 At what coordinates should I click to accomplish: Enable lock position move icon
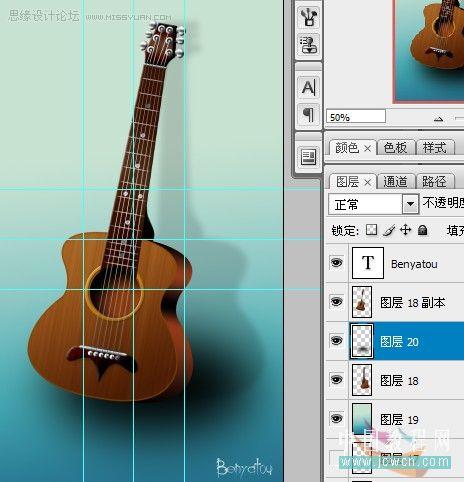pos(405,230)
